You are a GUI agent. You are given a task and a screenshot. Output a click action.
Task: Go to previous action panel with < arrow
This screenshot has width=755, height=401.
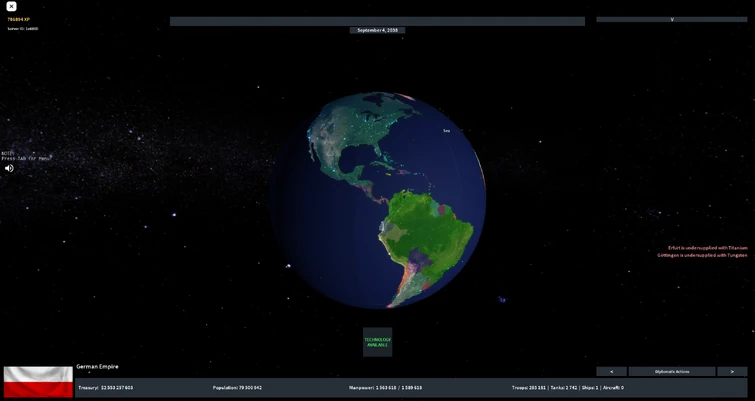pyautogui.click(x=612, y=372)
